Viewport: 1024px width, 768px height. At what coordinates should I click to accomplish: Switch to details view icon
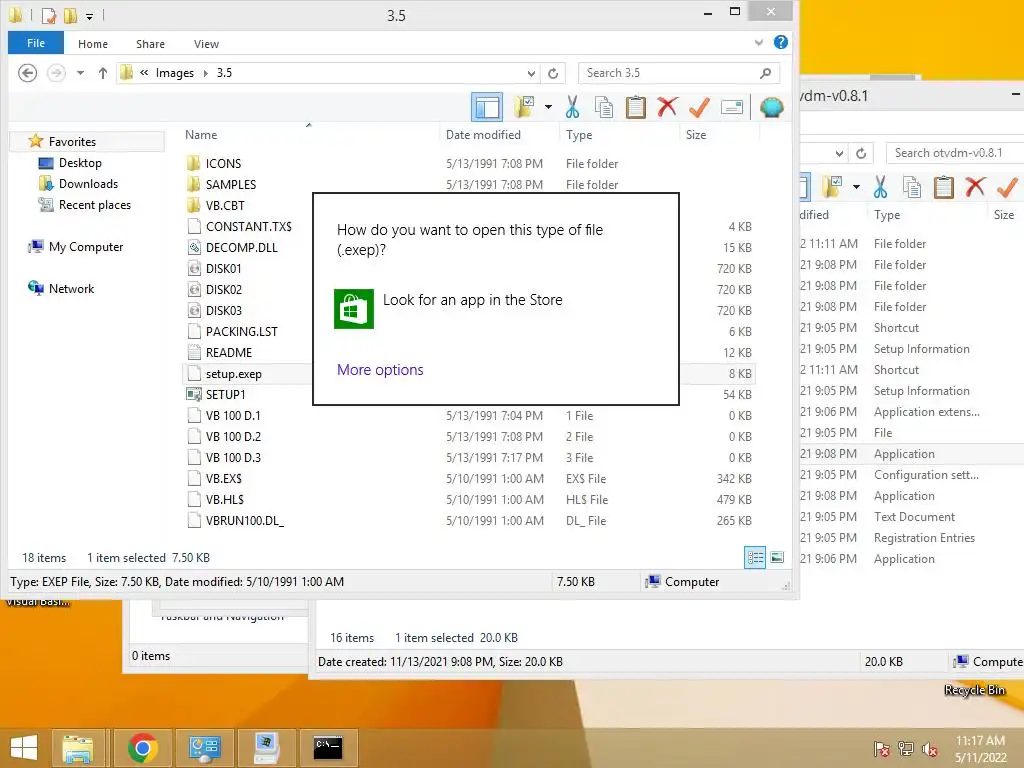755,557
